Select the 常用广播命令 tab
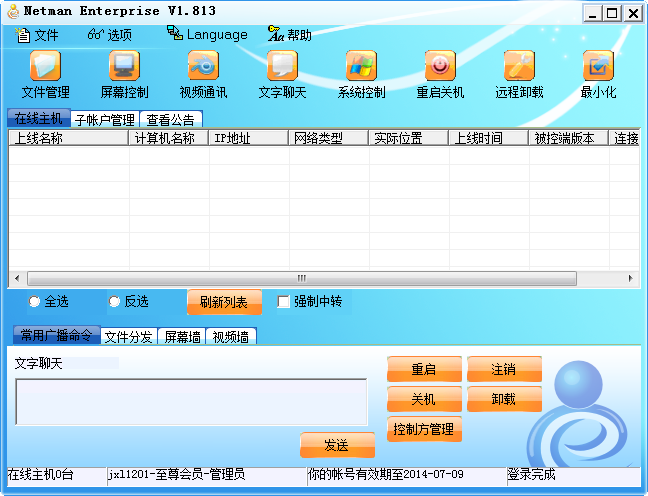 tap(57, 335)
